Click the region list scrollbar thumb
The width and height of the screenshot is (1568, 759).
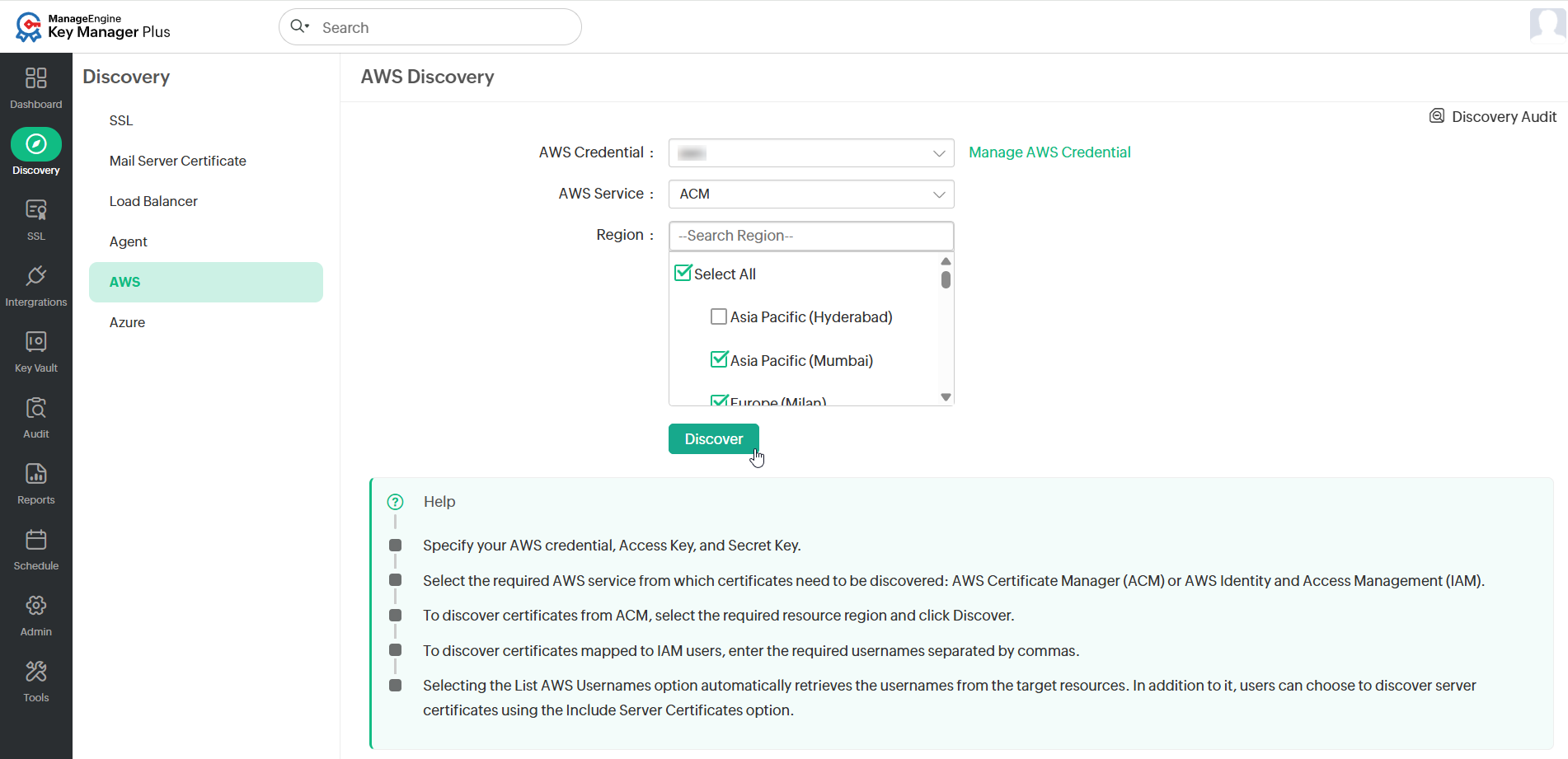pos(946,280)
